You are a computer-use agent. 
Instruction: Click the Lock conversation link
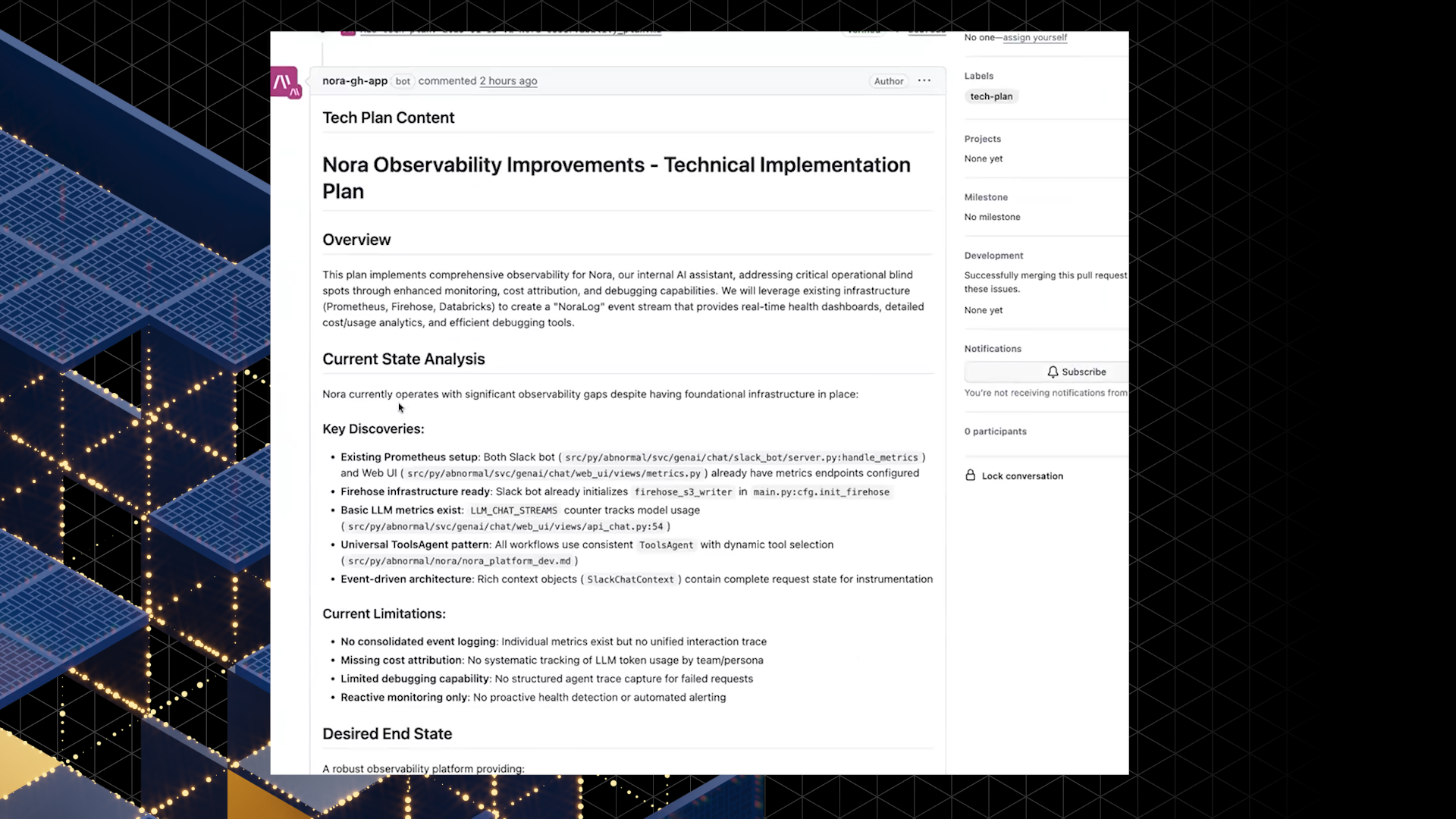1014,475
